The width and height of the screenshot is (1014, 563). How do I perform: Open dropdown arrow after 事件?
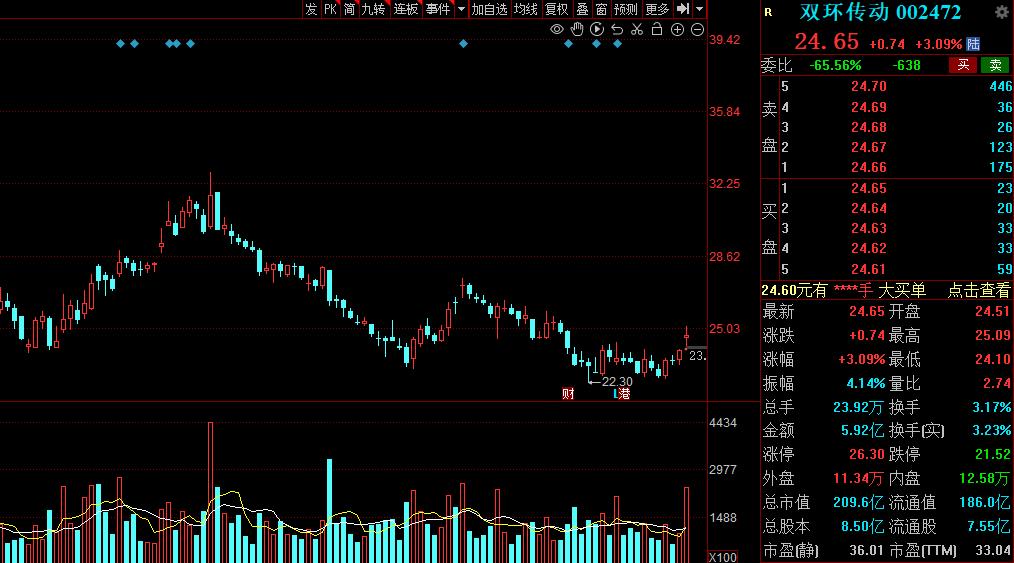pos(461,9)
